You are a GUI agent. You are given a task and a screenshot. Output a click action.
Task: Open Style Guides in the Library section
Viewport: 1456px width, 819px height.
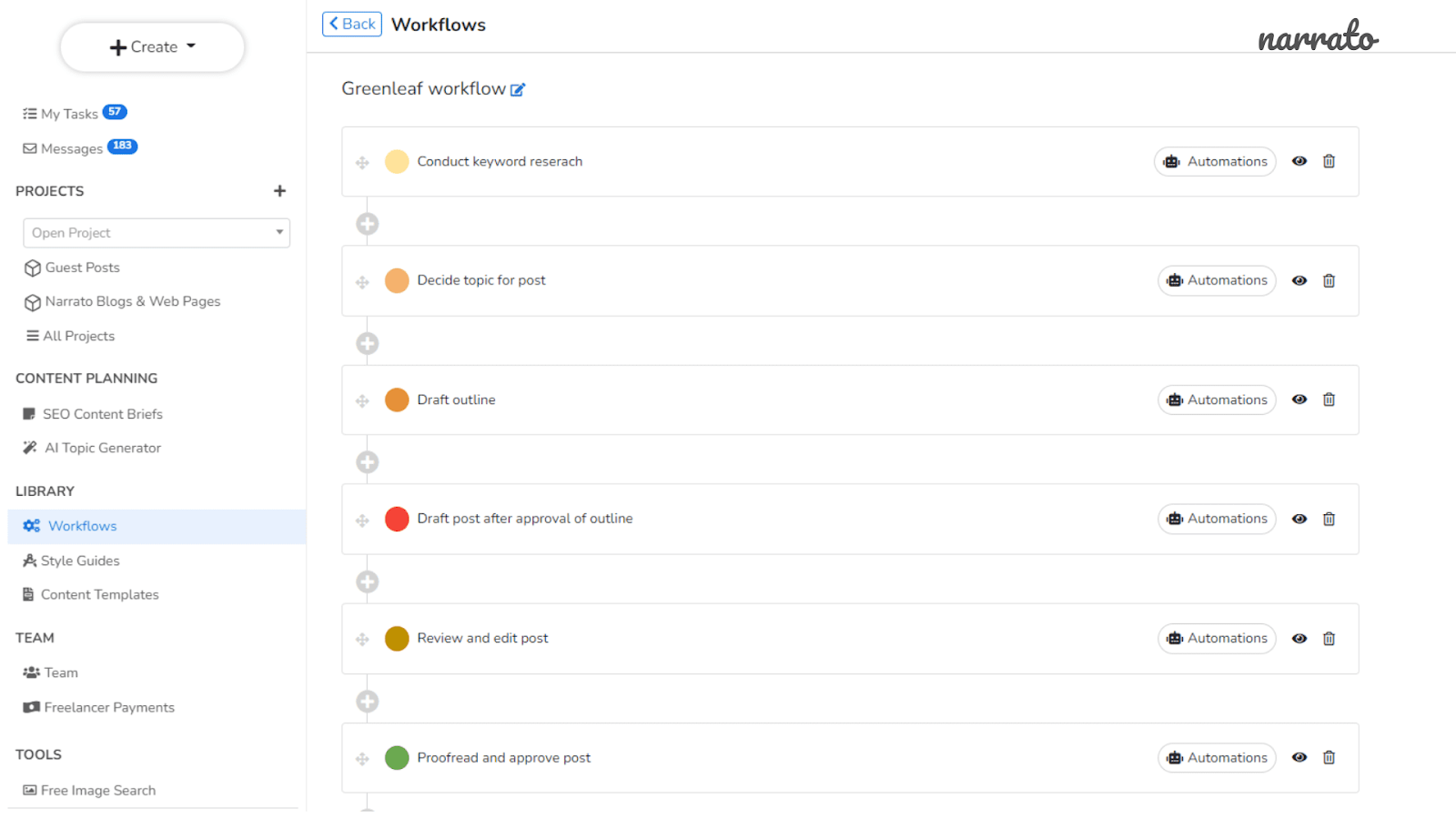(72, 561)
